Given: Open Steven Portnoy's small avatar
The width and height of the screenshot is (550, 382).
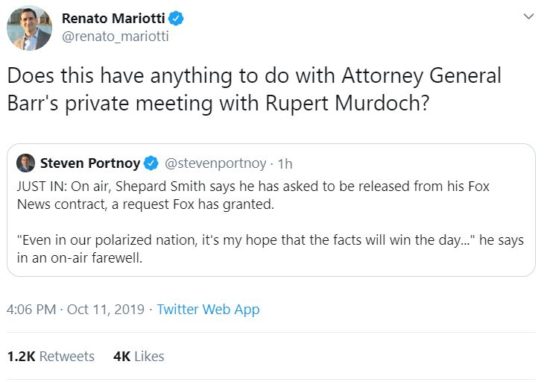Looking at the screenshot, I should [25, 163].
